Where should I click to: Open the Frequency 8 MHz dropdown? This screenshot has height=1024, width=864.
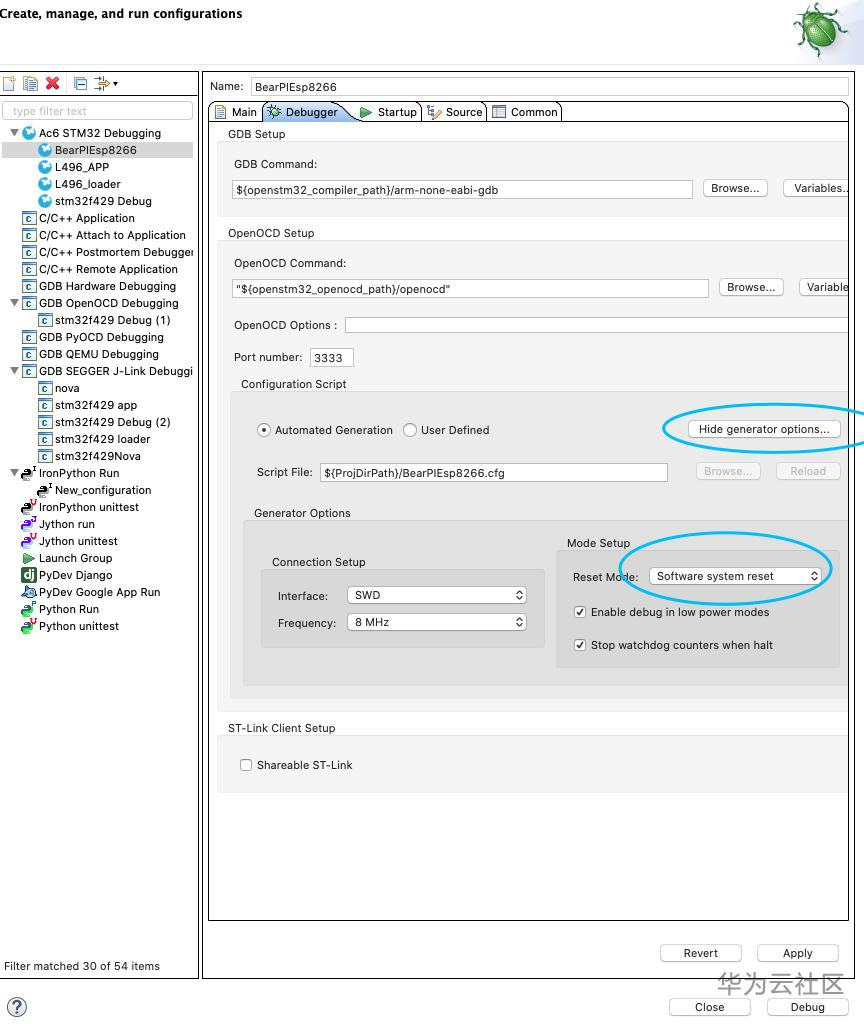point(437,622)
